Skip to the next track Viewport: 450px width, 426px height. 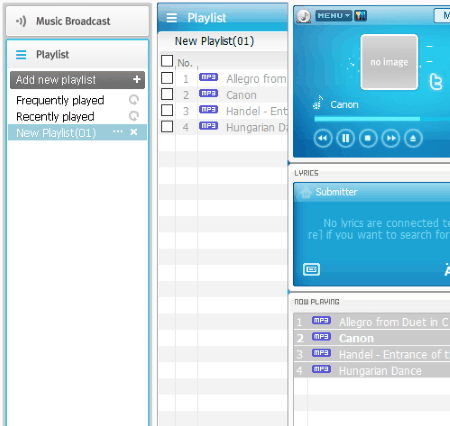[391, 138]
